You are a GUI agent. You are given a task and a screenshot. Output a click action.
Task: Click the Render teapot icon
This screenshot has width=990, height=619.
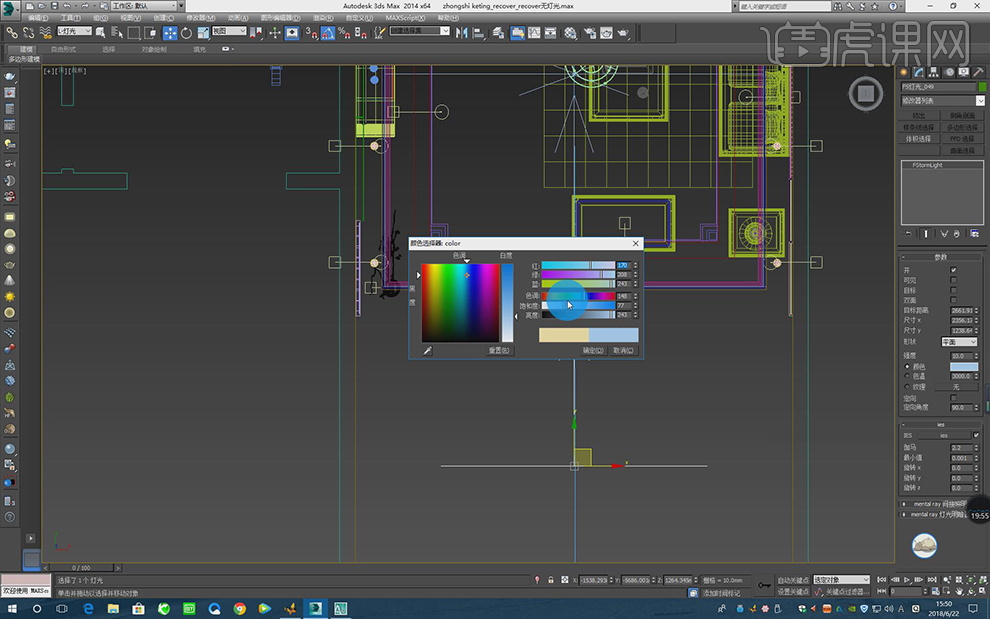pos(623,32)
